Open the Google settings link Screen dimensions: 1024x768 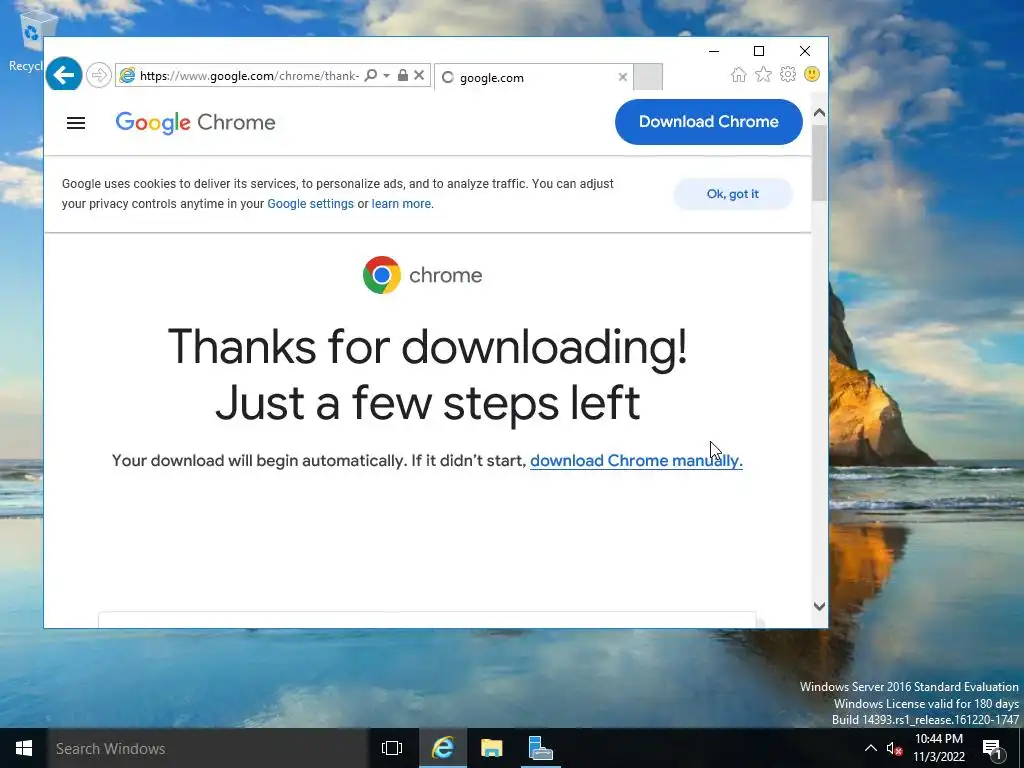(310, 204)
